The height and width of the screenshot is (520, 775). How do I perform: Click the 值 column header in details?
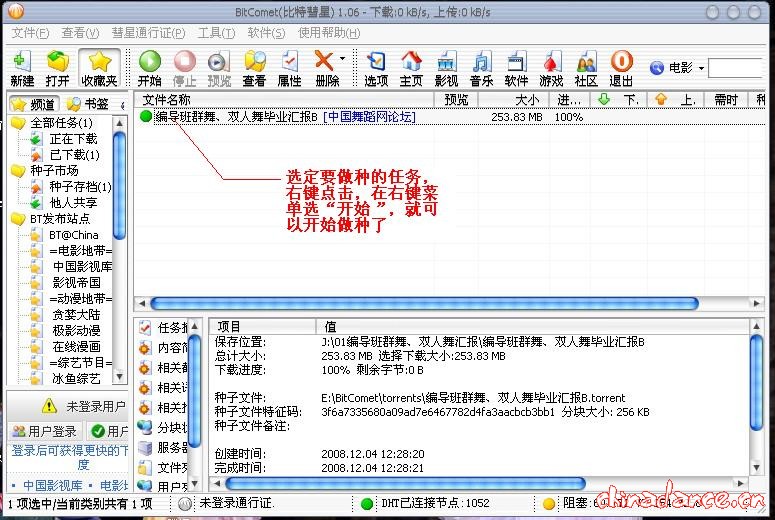tap(532, 326)
